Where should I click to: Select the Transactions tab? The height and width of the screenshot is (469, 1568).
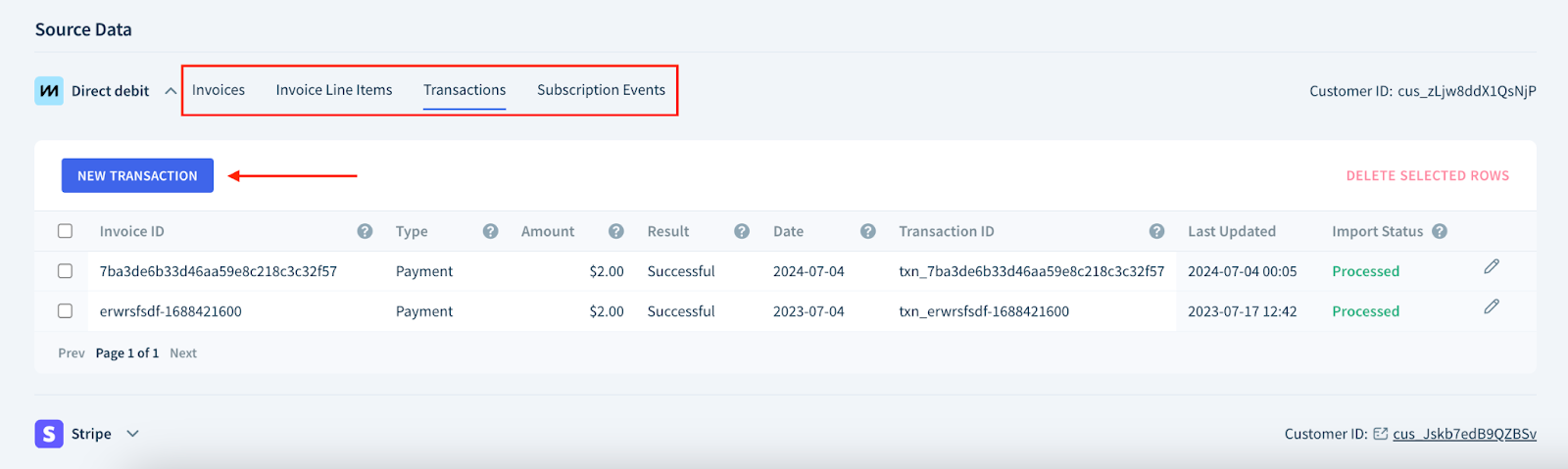465,90
